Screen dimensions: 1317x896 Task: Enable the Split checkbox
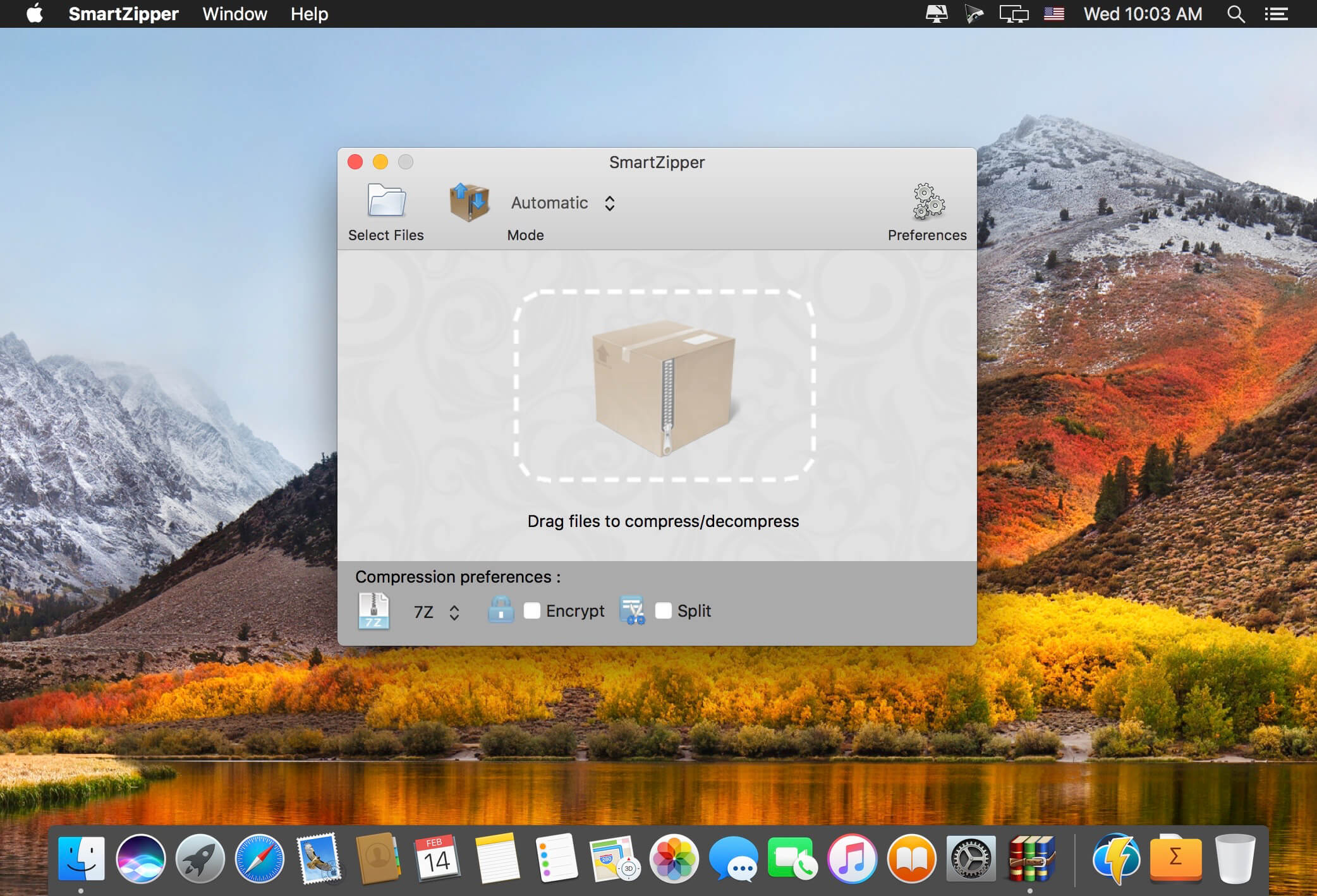tap(663, 610)
